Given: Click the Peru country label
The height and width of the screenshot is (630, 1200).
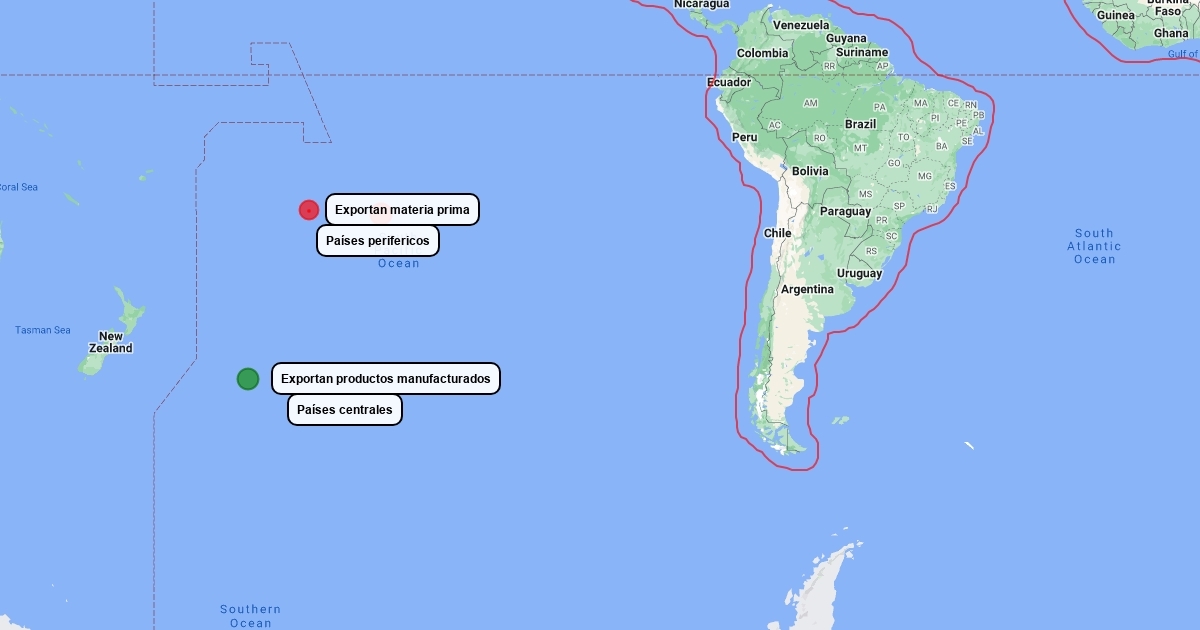Looking at the screenshot, I should click(x=744, y=137).
